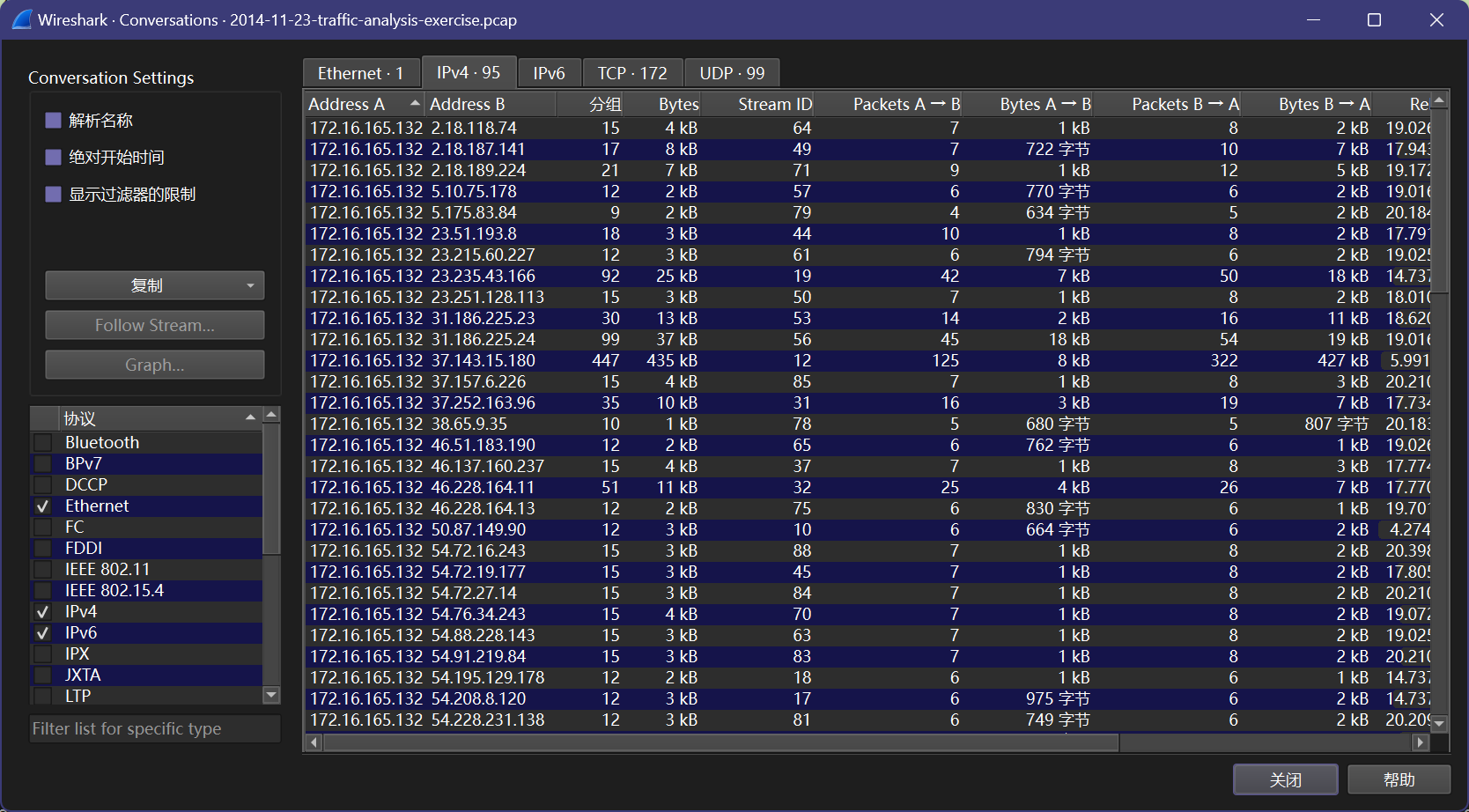Sort by Address A column header
Viewport: 1469px width, 812px height.
pyautogui.click(x=365, y=104)
